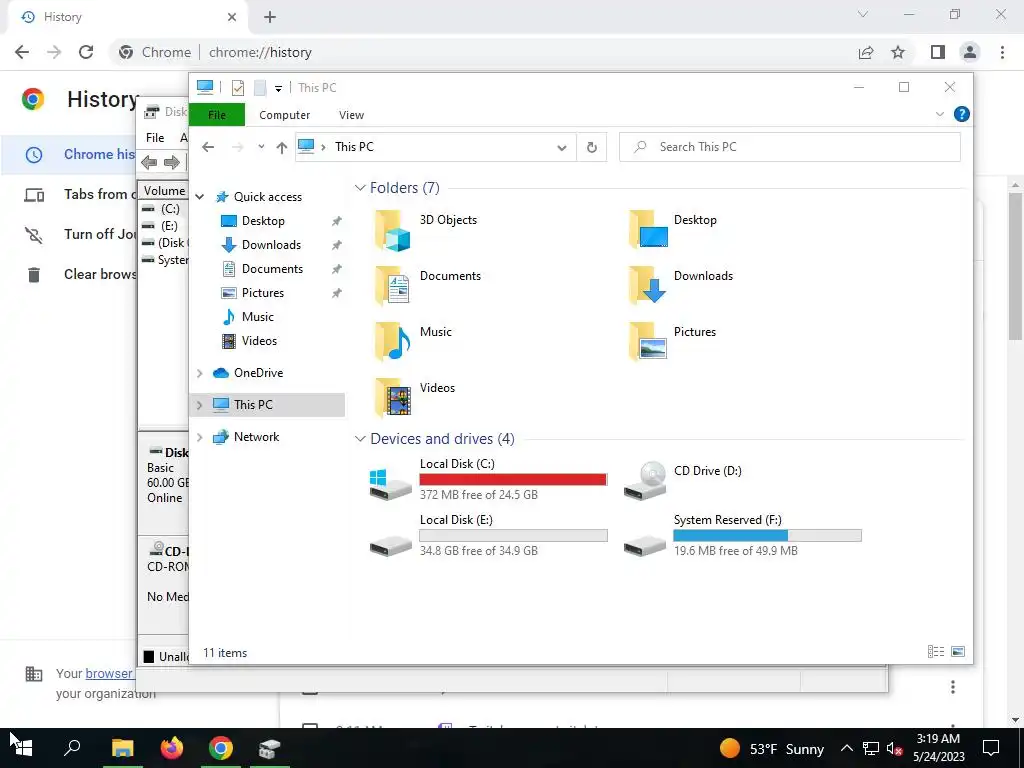Expand the ribbon chevron
The image size is (1024, 768).
pos(940,114)
